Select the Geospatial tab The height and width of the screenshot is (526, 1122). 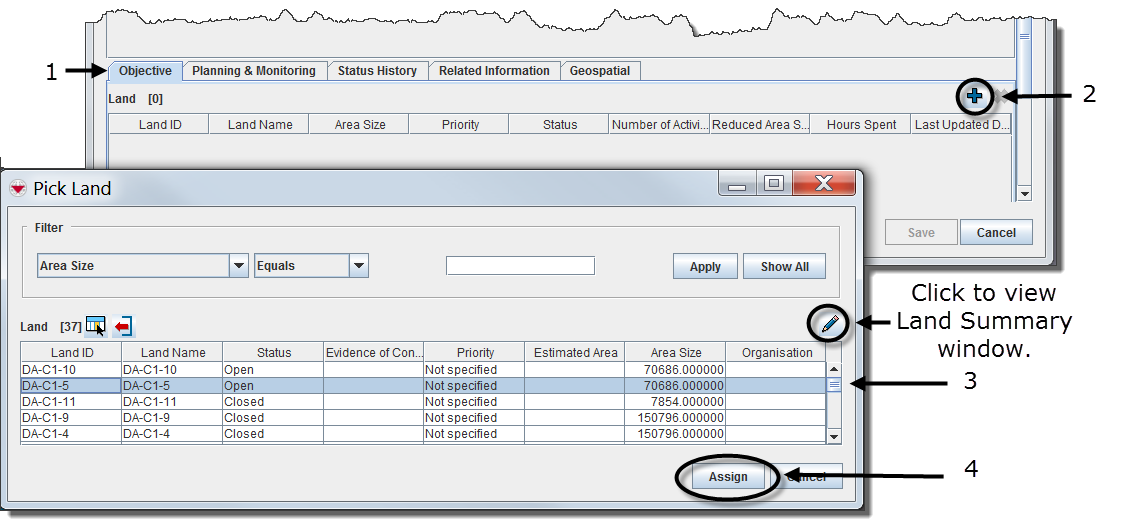(600, 71)
